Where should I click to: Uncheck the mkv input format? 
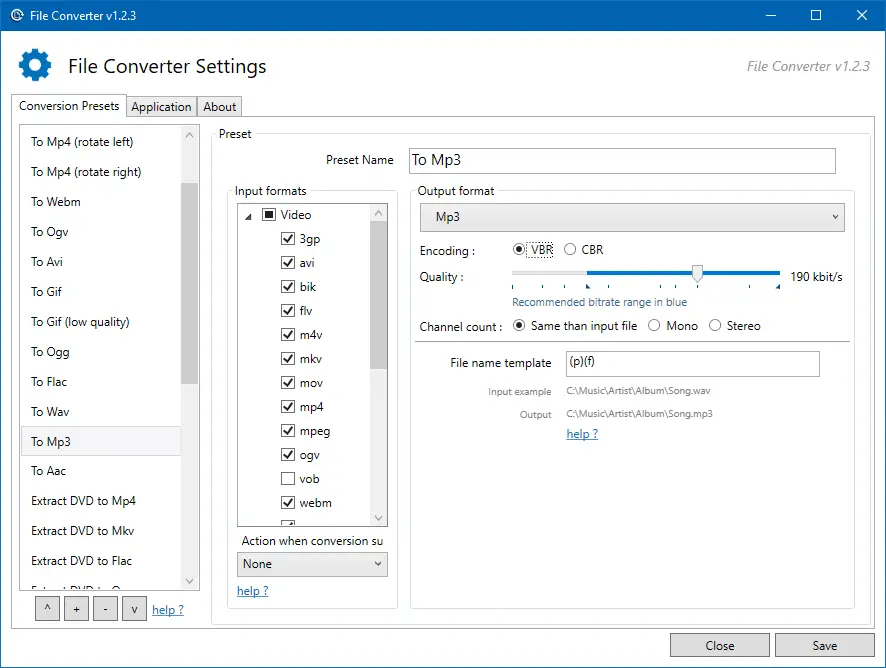(288, 358)
